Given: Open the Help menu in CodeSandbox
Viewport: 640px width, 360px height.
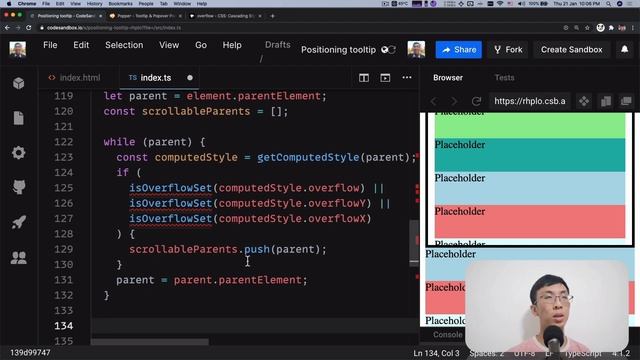Looking at the screenshot, I should click(x=232, y=45).
